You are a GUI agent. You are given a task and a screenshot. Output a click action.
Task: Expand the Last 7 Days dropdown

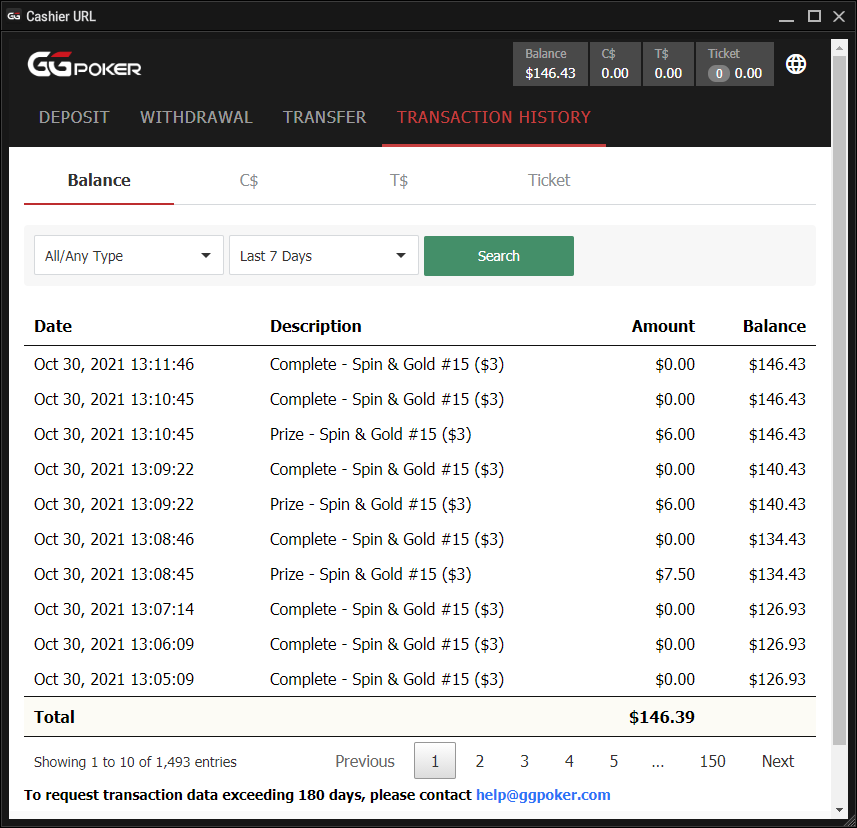click(324, 256)
